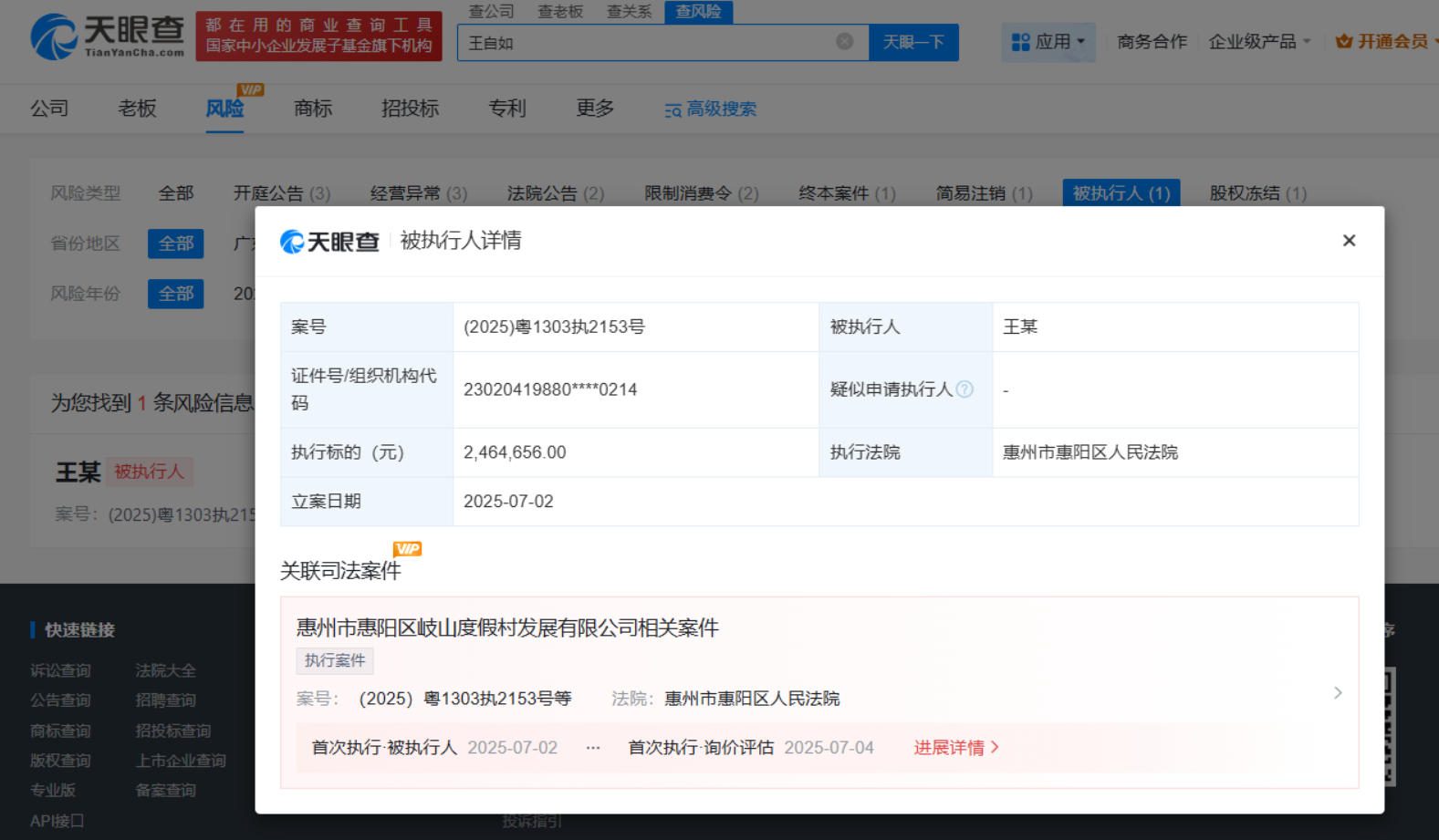Click the VIP badge above 关联司法案件

407,549
